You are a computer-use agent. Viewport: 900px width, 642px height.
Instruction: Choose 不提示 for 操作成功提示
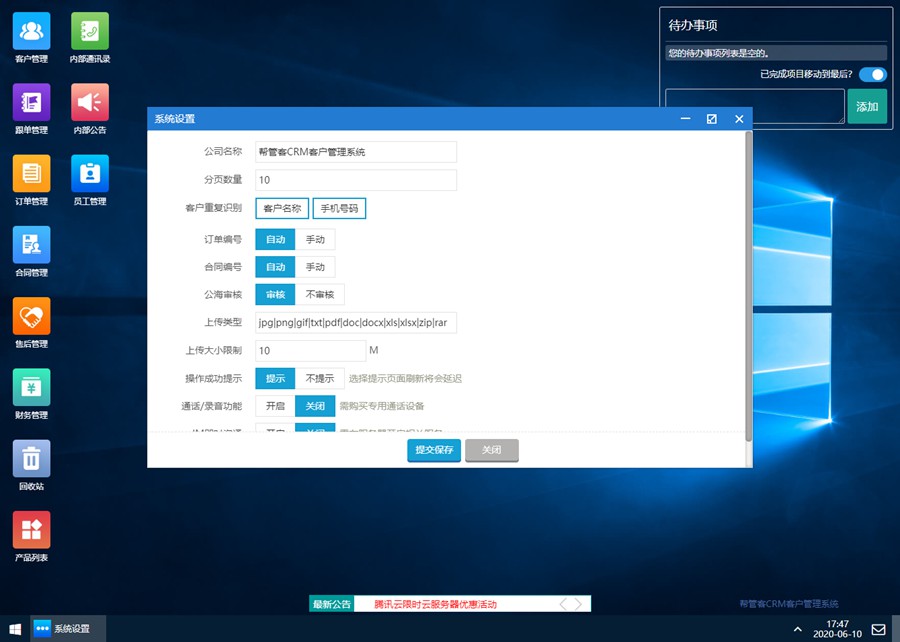click(320, 378)
